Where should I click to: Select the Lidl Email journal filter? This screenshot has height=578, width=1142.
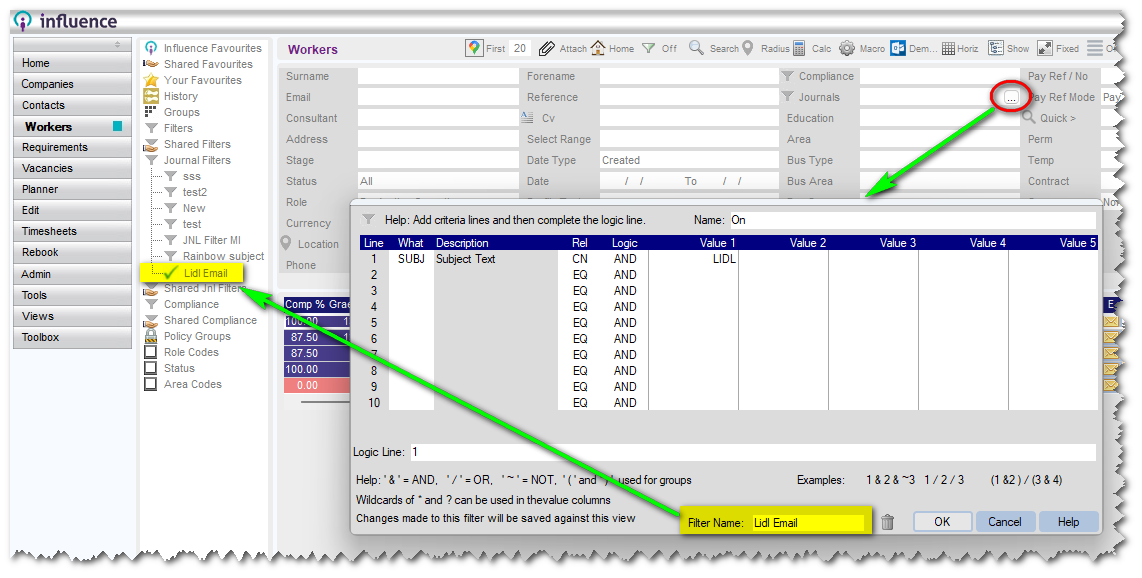click(205, 273)
